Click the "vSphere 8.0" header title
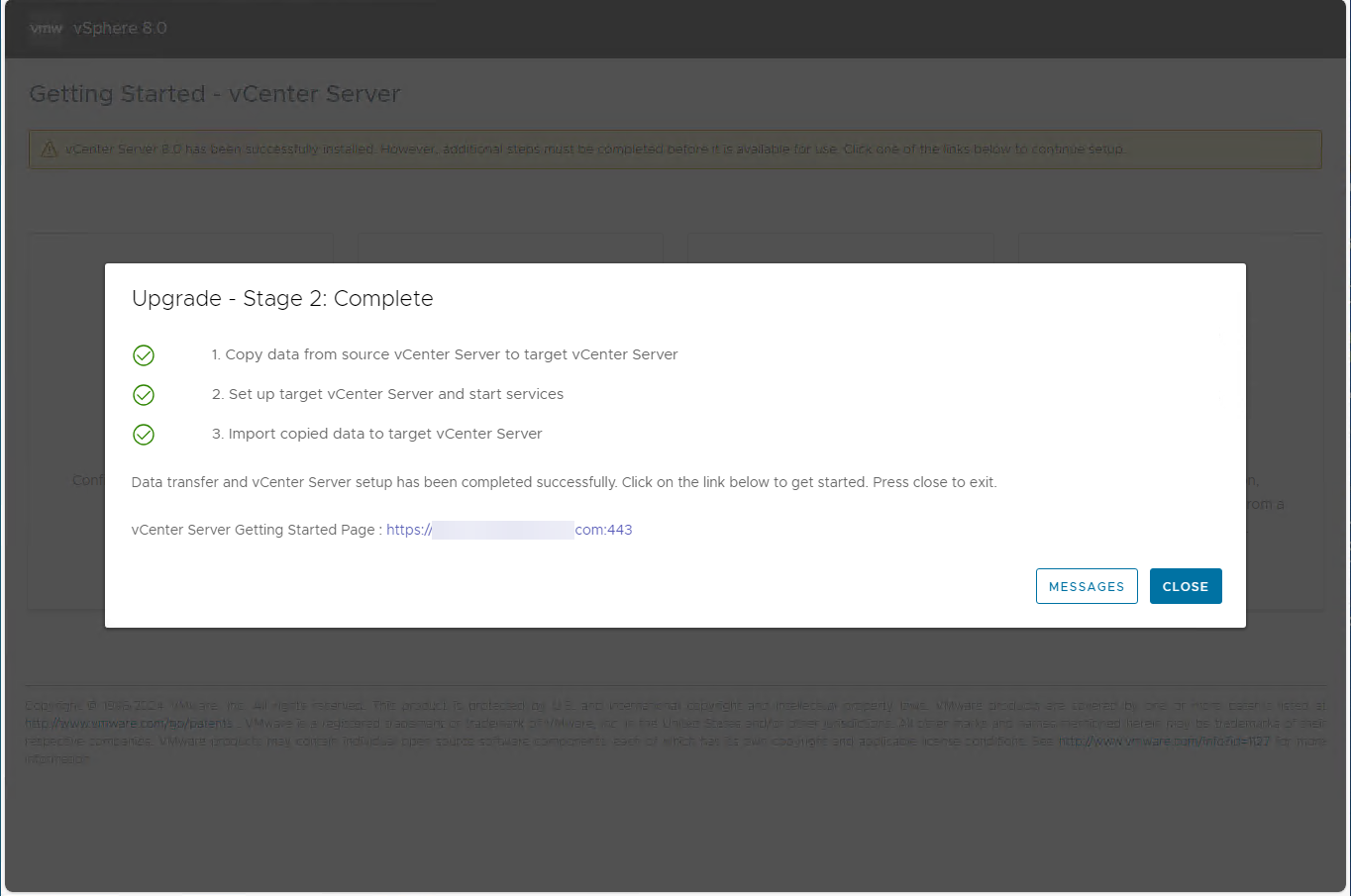This screenshot has height=896, width=1351. [x=120, y=28]
